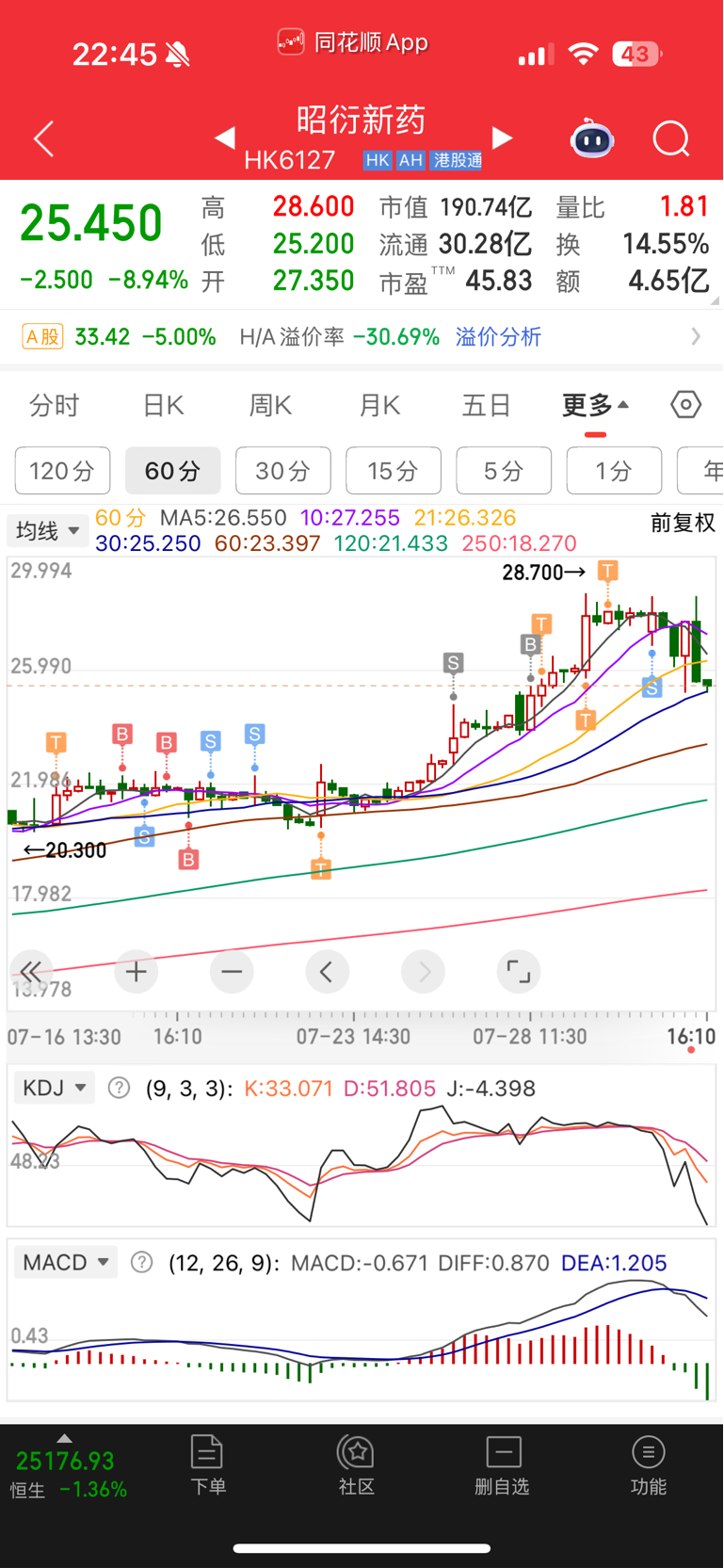The image size is (724, 1568).
Task: Open KDJ help question mark
Action: tap(119, 1088)
